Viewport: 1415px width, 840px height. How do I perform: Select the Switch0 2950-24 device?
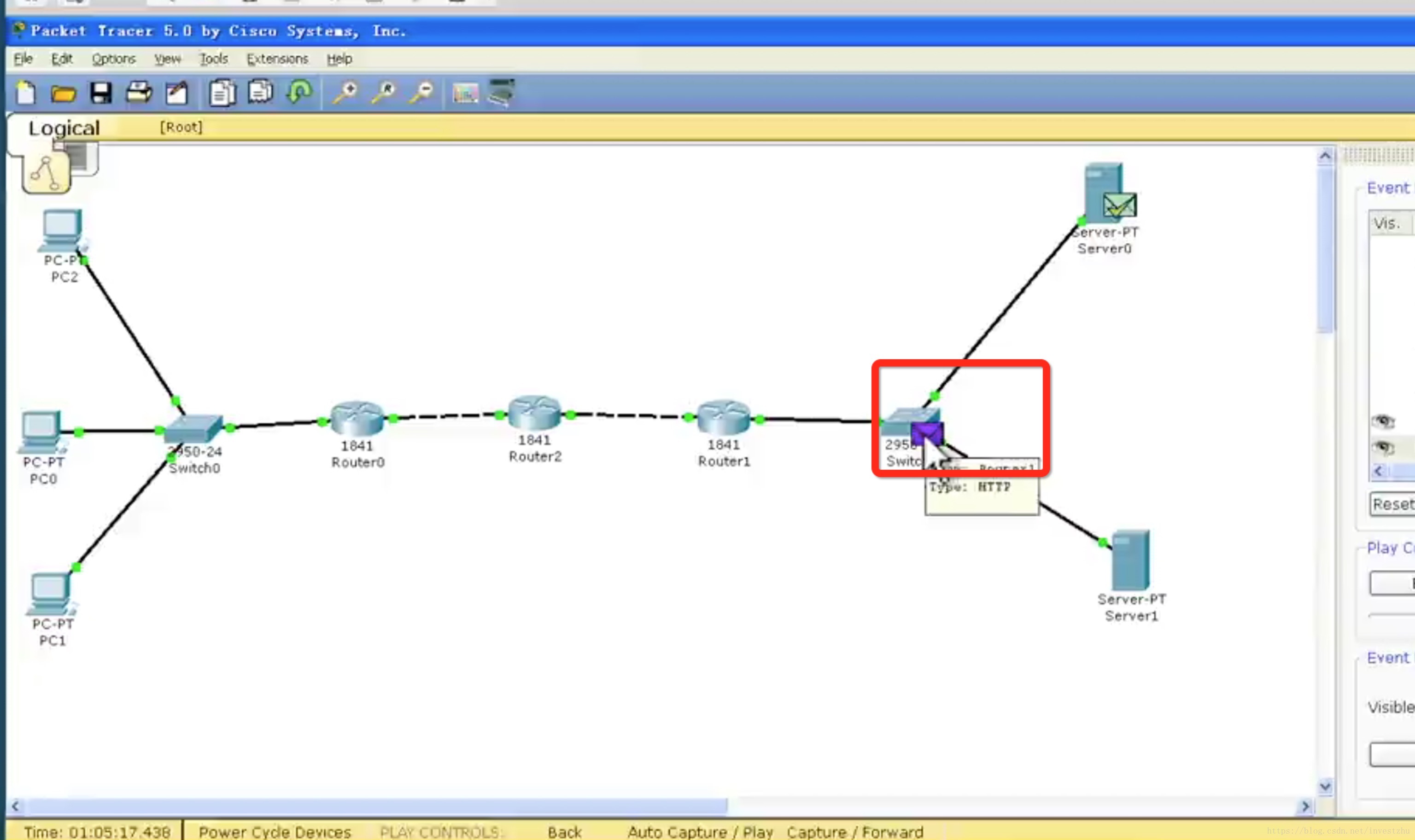(193, 429)
